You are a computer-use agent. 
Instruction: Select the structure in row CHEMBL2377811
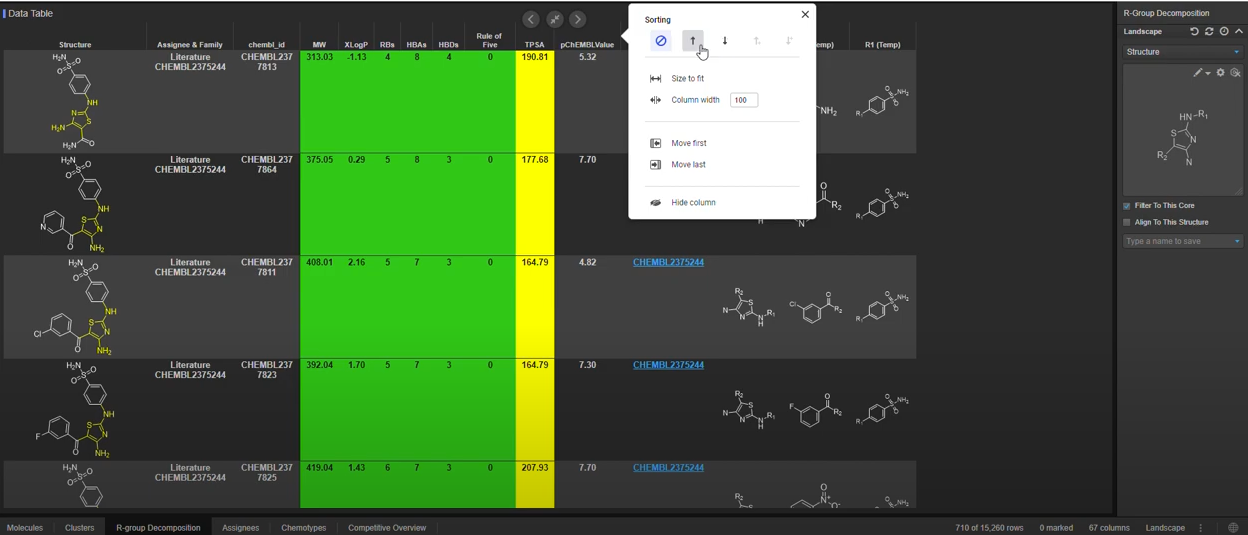point(76,307)
